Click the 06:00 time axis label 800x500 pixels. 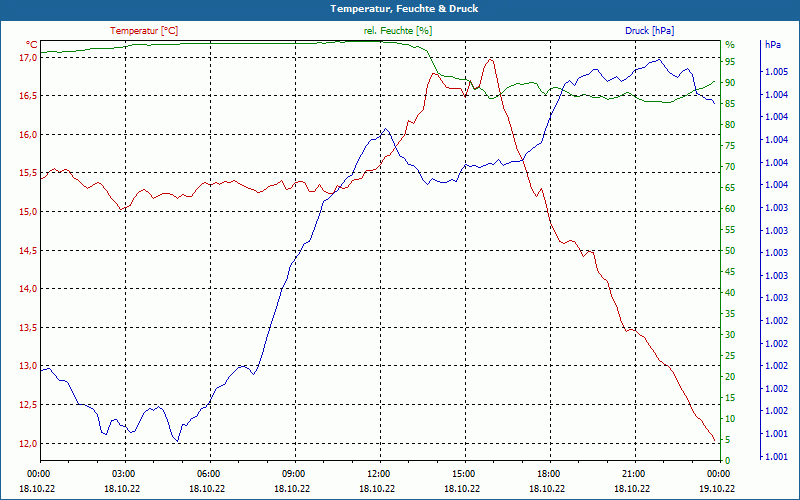tap(209, 473)
